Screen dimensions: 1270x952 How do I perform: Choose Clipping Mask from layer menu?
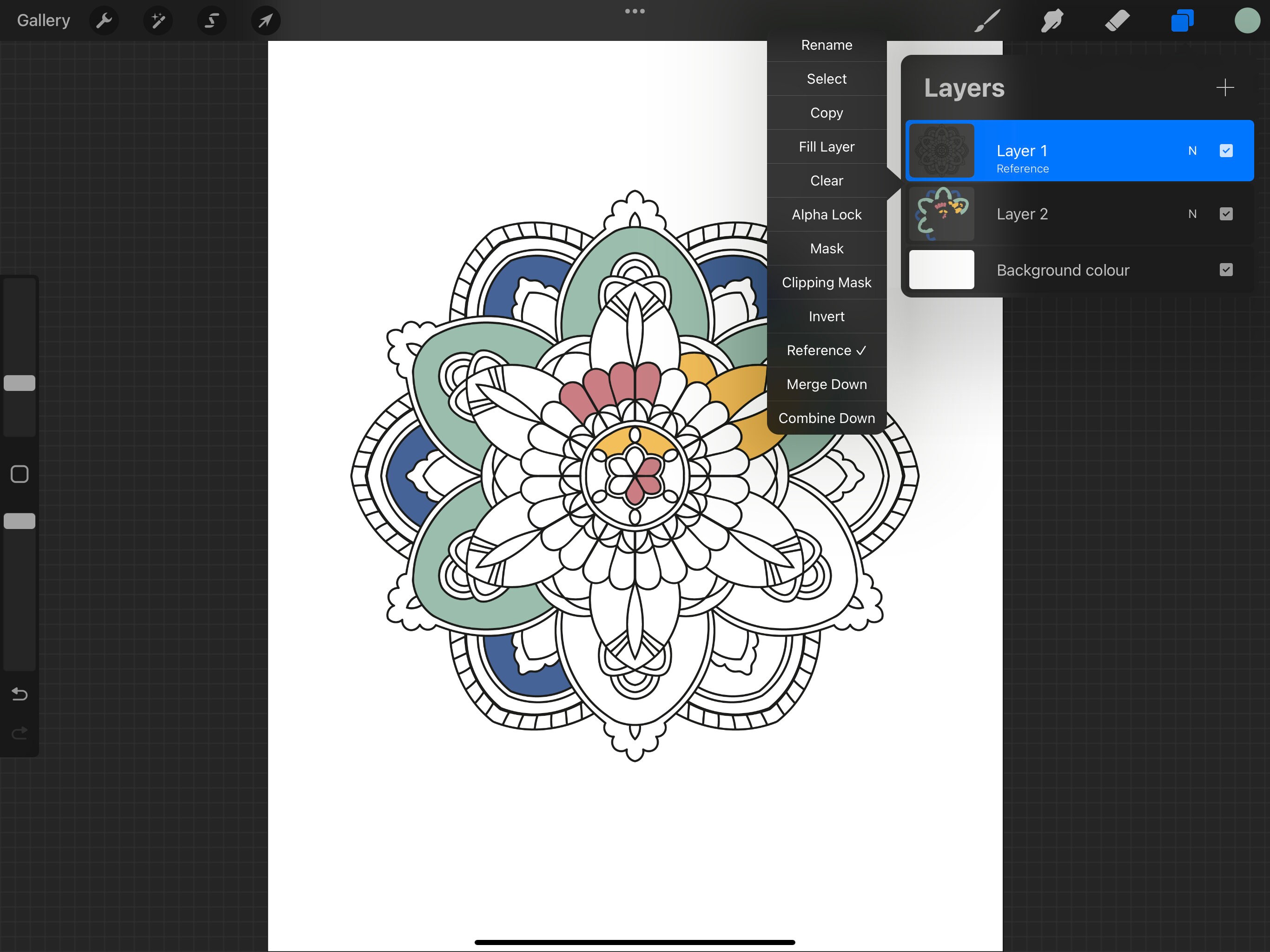(827, 282)
